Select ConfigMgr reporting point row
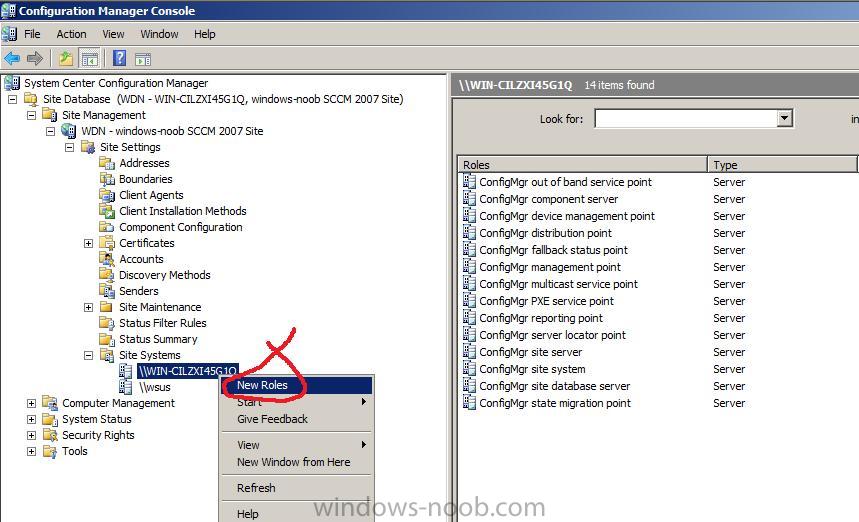Screen dimensions: 859x522 click(x=541, y=318)
